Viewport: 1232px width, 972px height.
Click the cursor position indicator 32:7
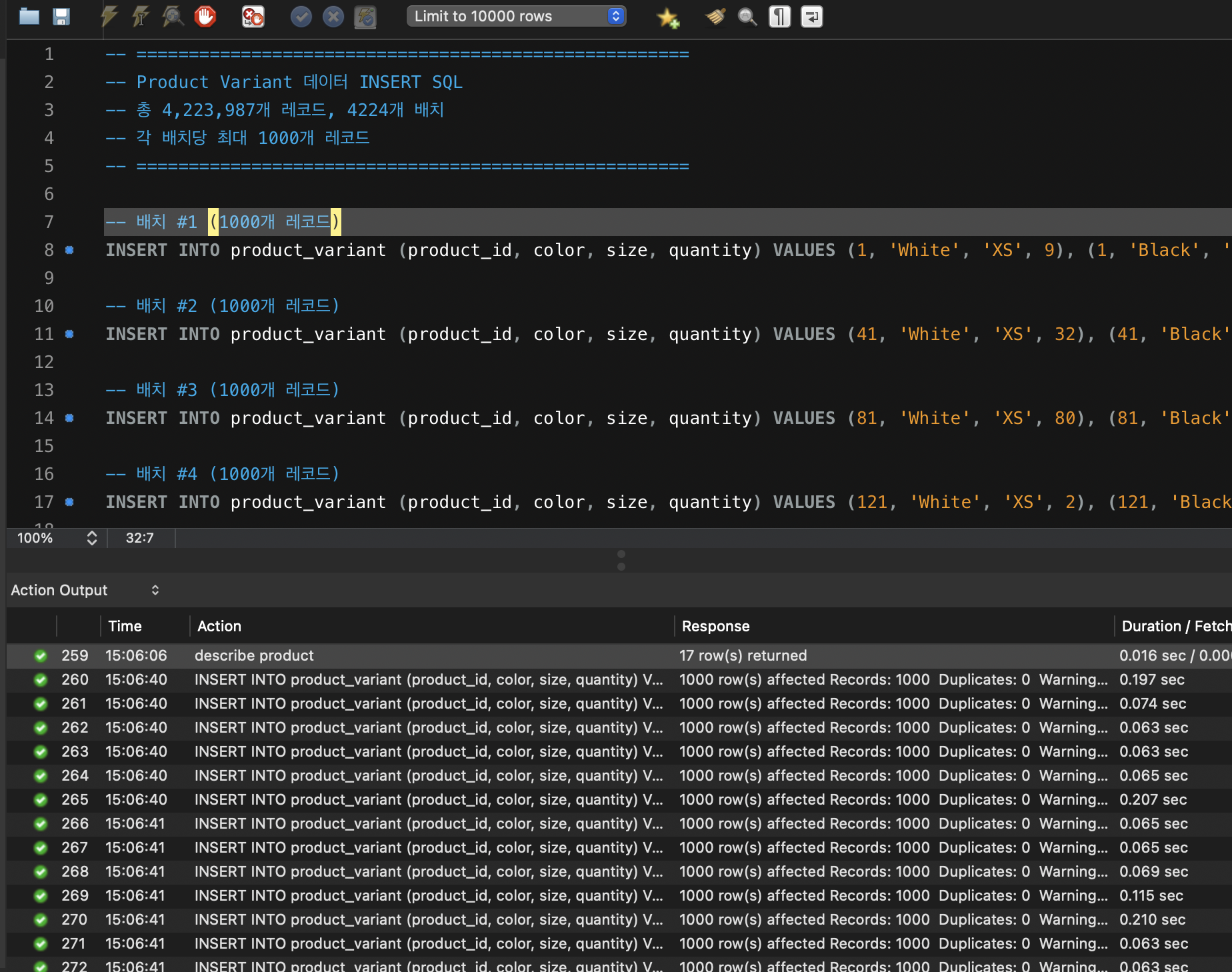click(140, 538)
